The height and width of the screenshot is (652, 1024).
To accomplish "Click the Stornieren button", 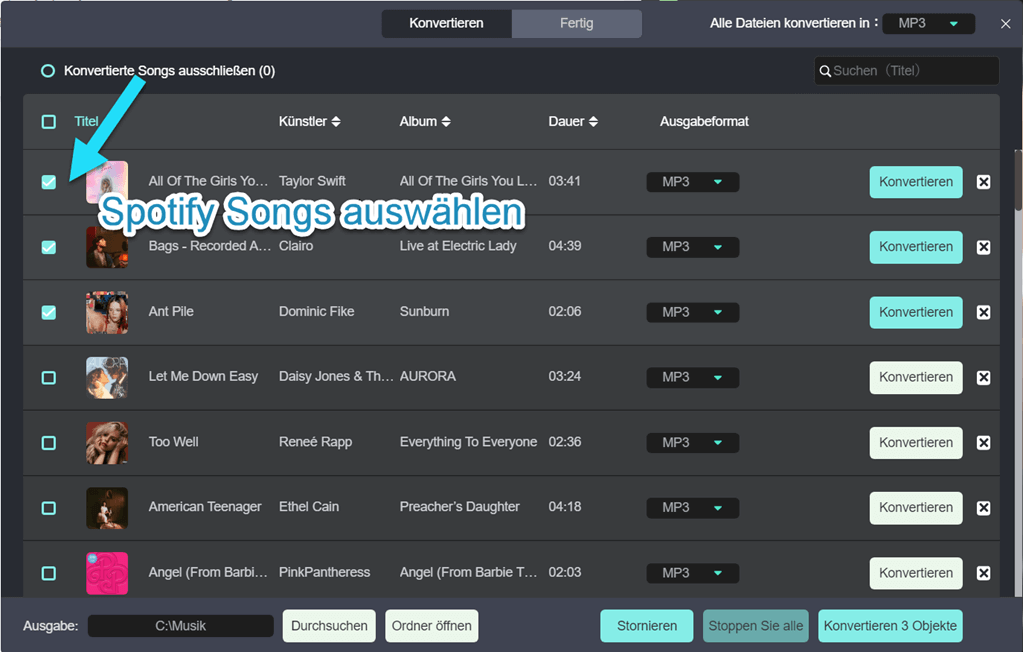I will click(647, 626).
